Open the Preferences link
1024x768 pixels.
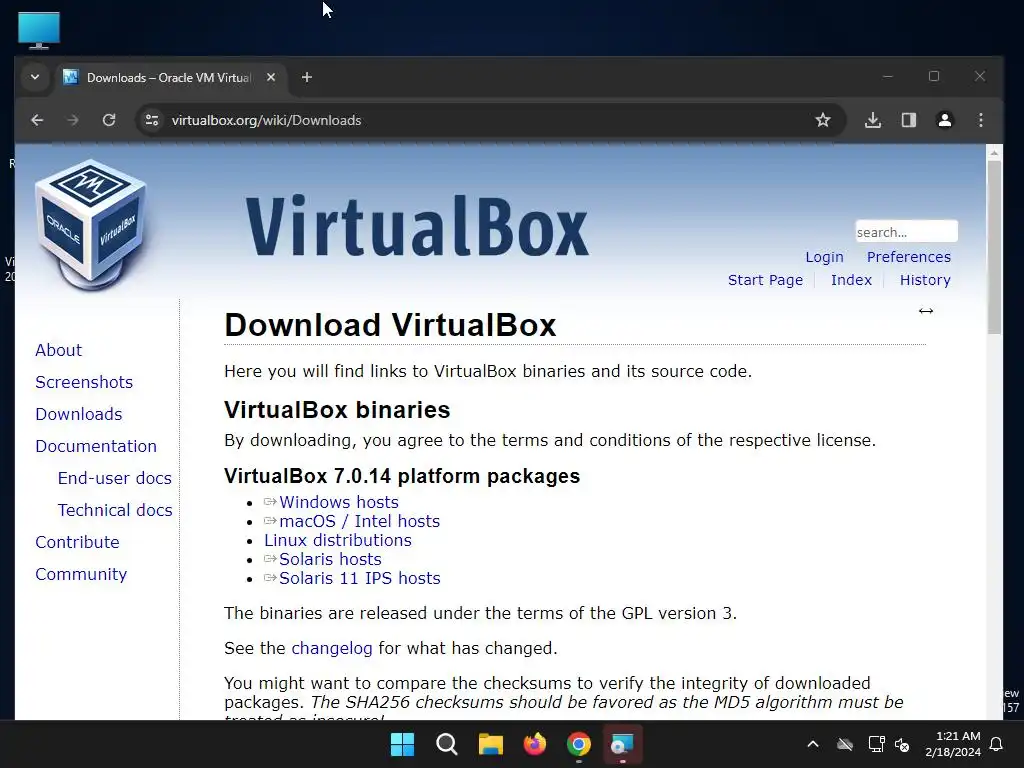click(x=908, y=257)
